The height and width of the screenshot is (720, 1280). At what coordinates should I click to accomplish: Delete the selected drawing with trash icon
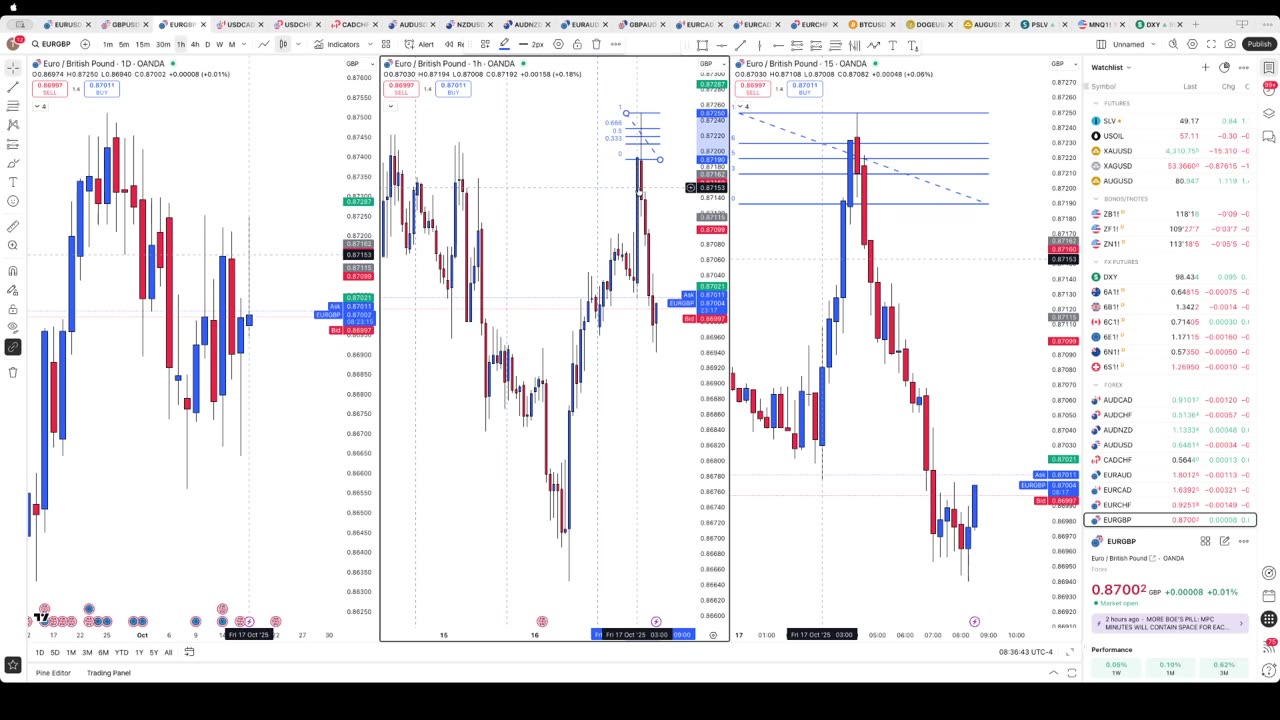coord(597,44)
